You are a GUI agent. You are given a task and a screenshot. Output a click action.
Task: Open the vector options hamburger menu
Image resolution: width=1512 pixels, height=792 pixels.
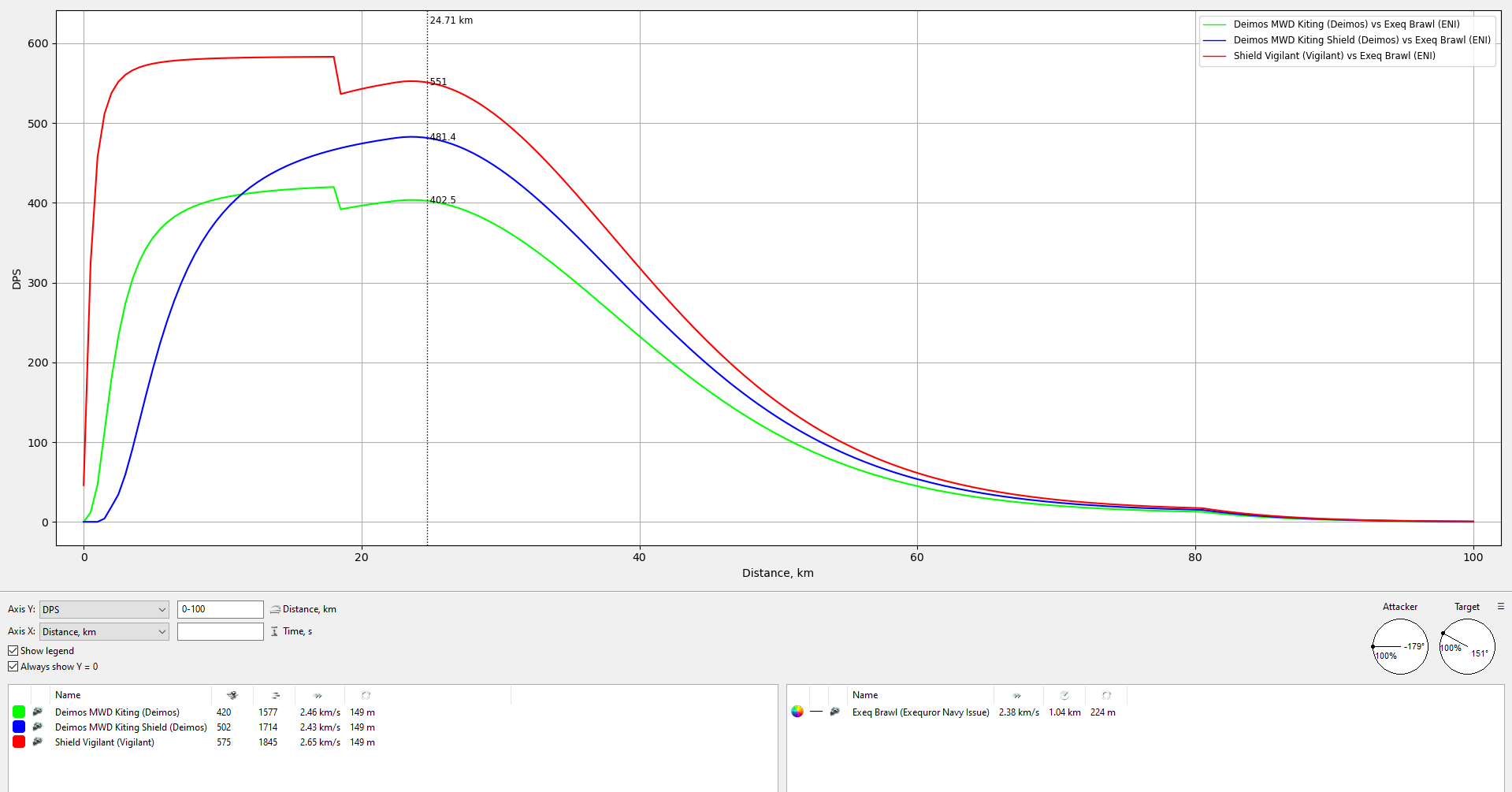[x=1500, y=606]
